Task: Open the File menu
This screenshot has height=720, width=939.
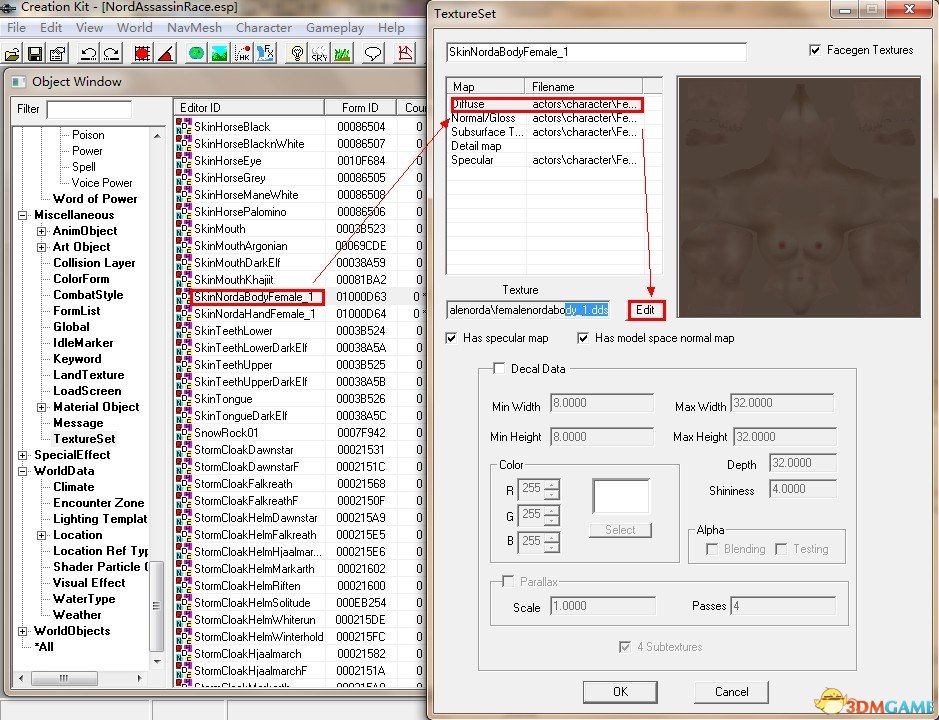Action: [x=16, y=28]
